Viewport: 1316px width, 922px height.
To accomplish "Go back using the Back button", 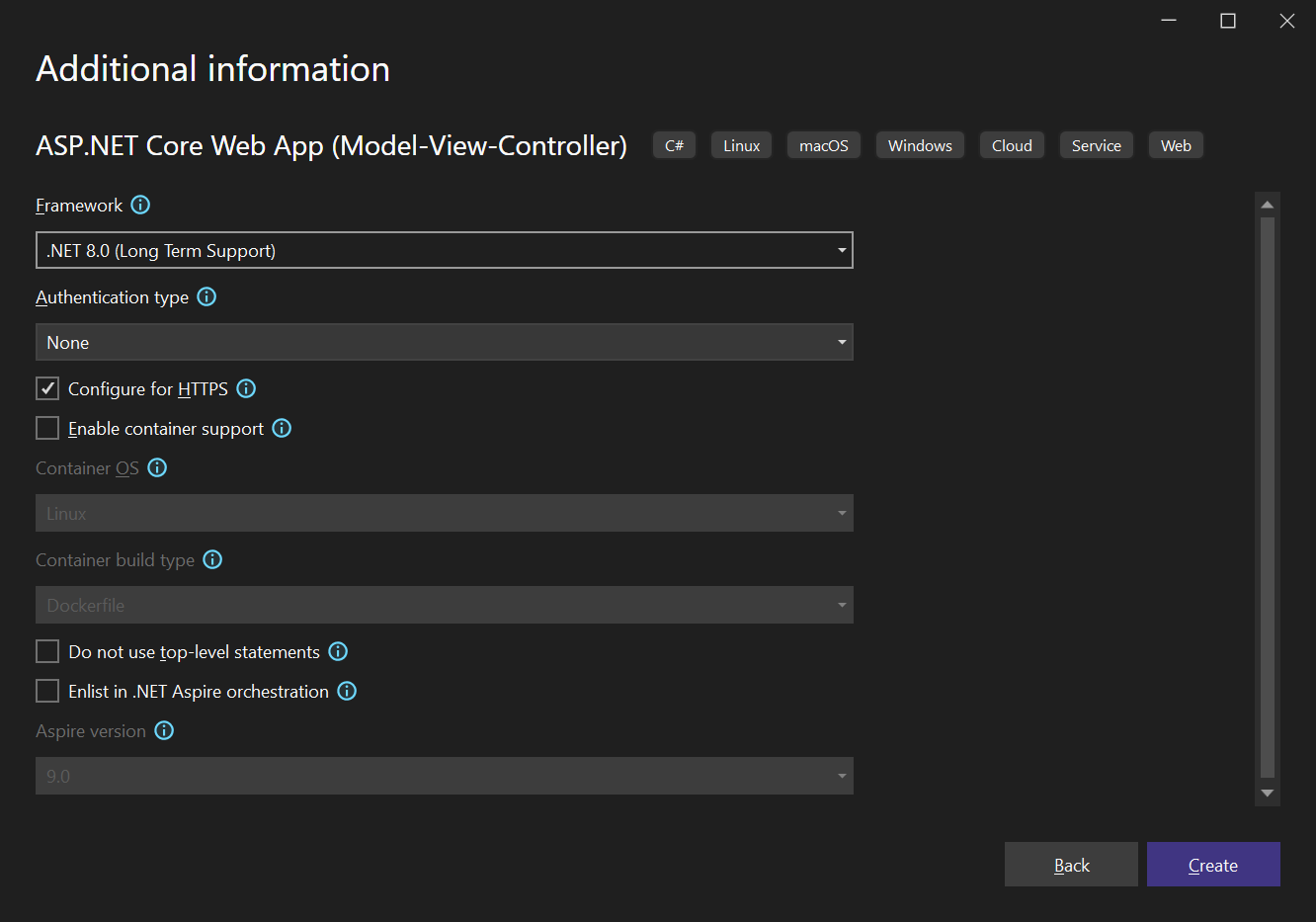I will click(x=1071, y=865).
